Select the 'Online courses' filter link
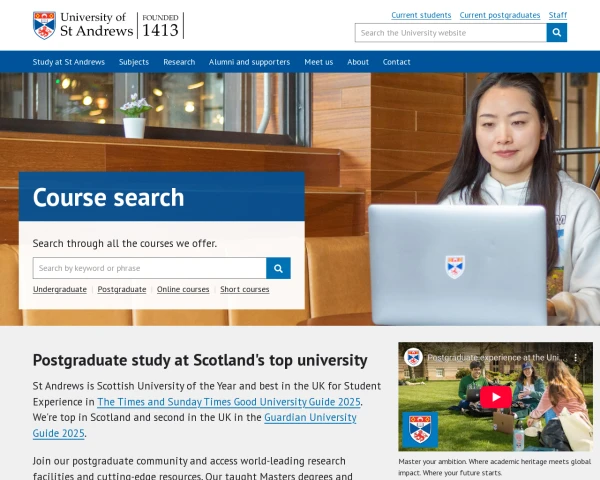 183,289
